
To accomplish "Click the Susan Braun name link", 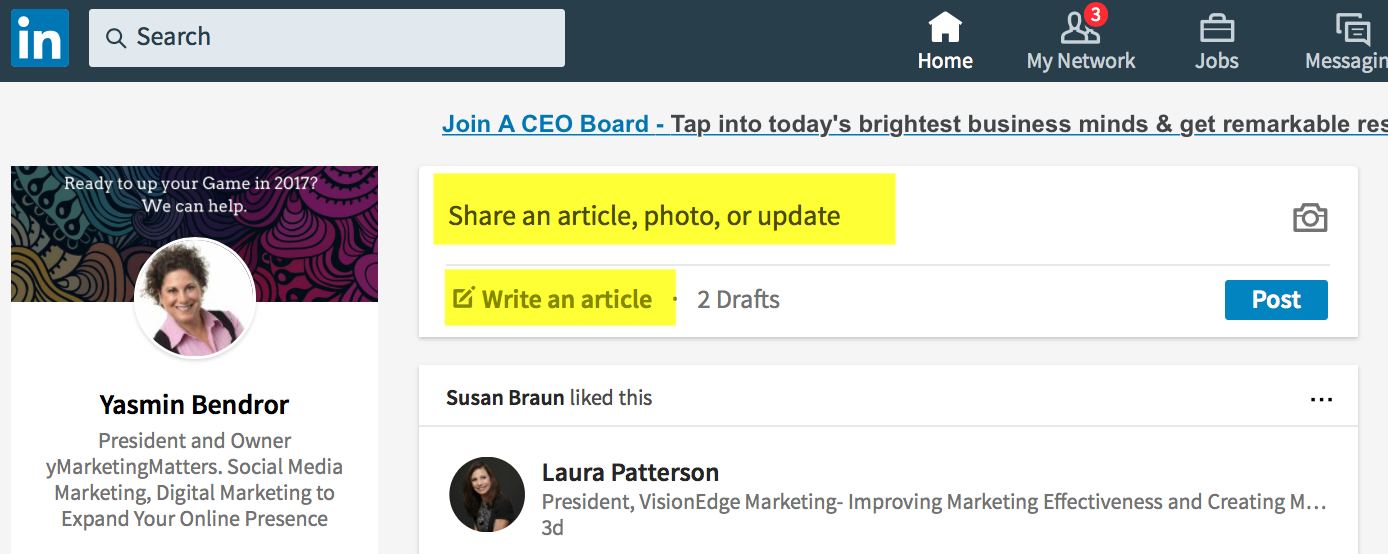I will [505, 397].
